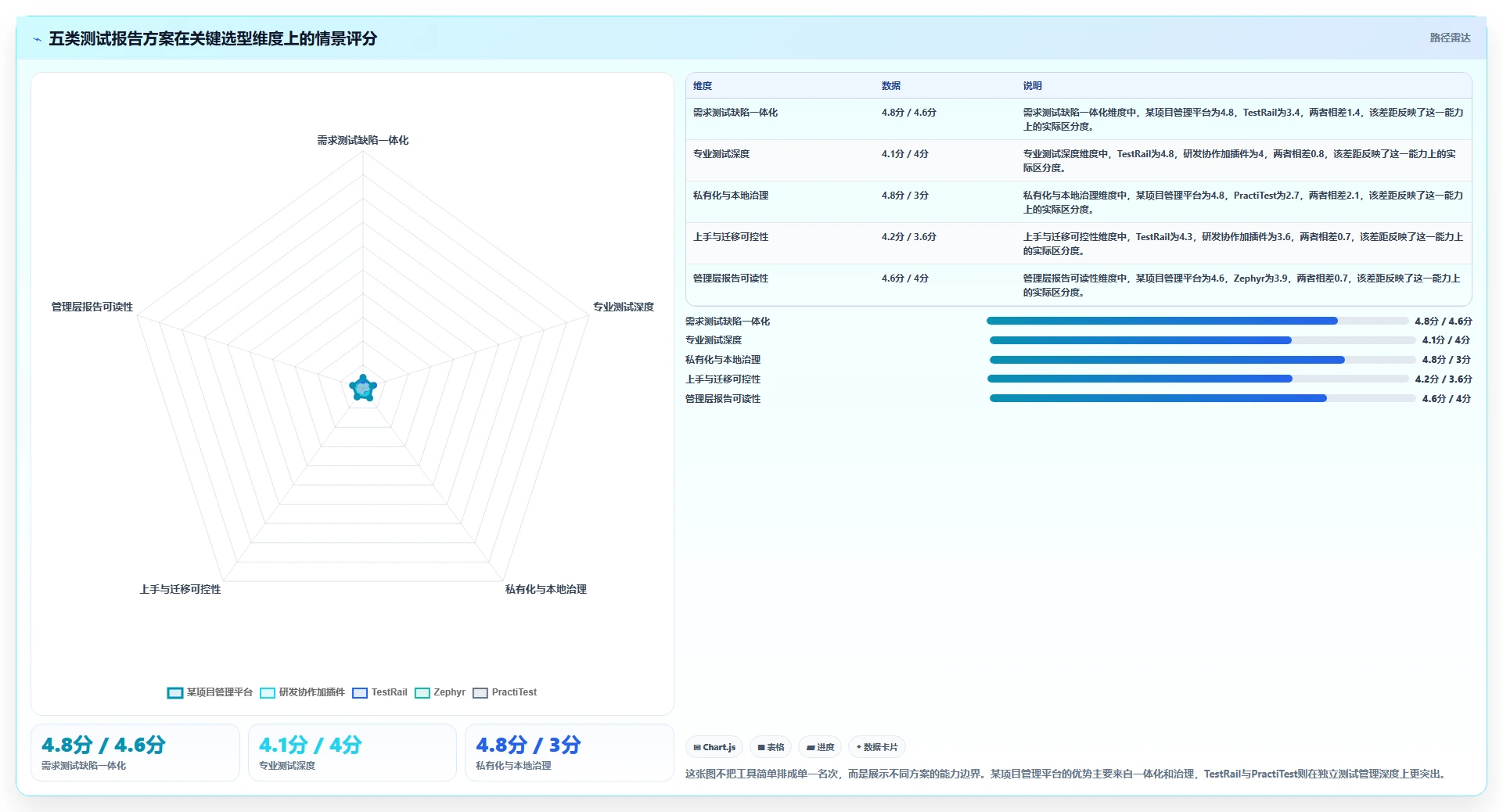This screenshot has width=1503, height=812.
Task: Click radar axis label 私有化与本地治理
Action: 546,590
